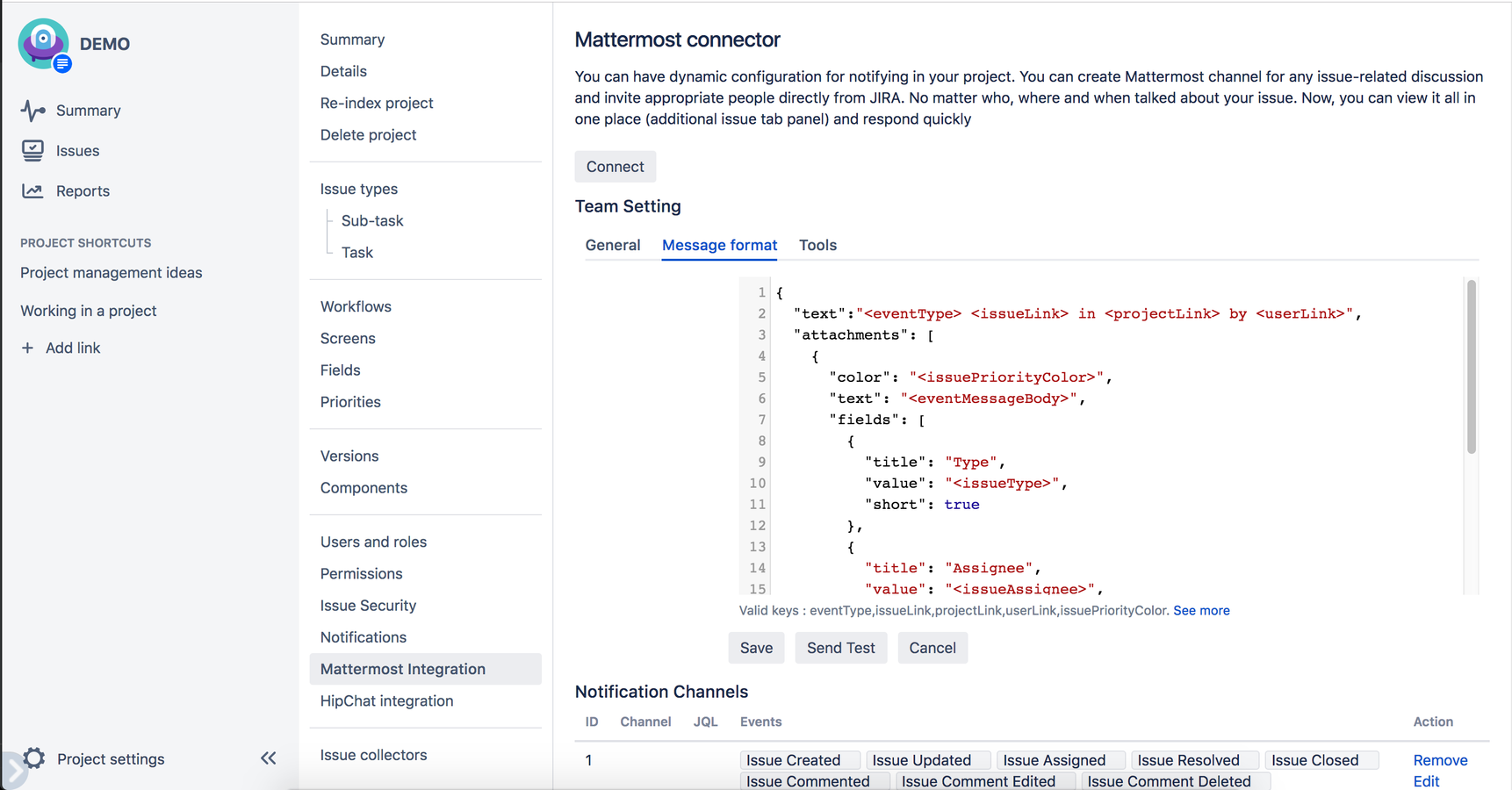Viewport: 1512px width, 790px height.
Task: Open the Summary item in left sidebar
Action: click(x=88, y=111)
